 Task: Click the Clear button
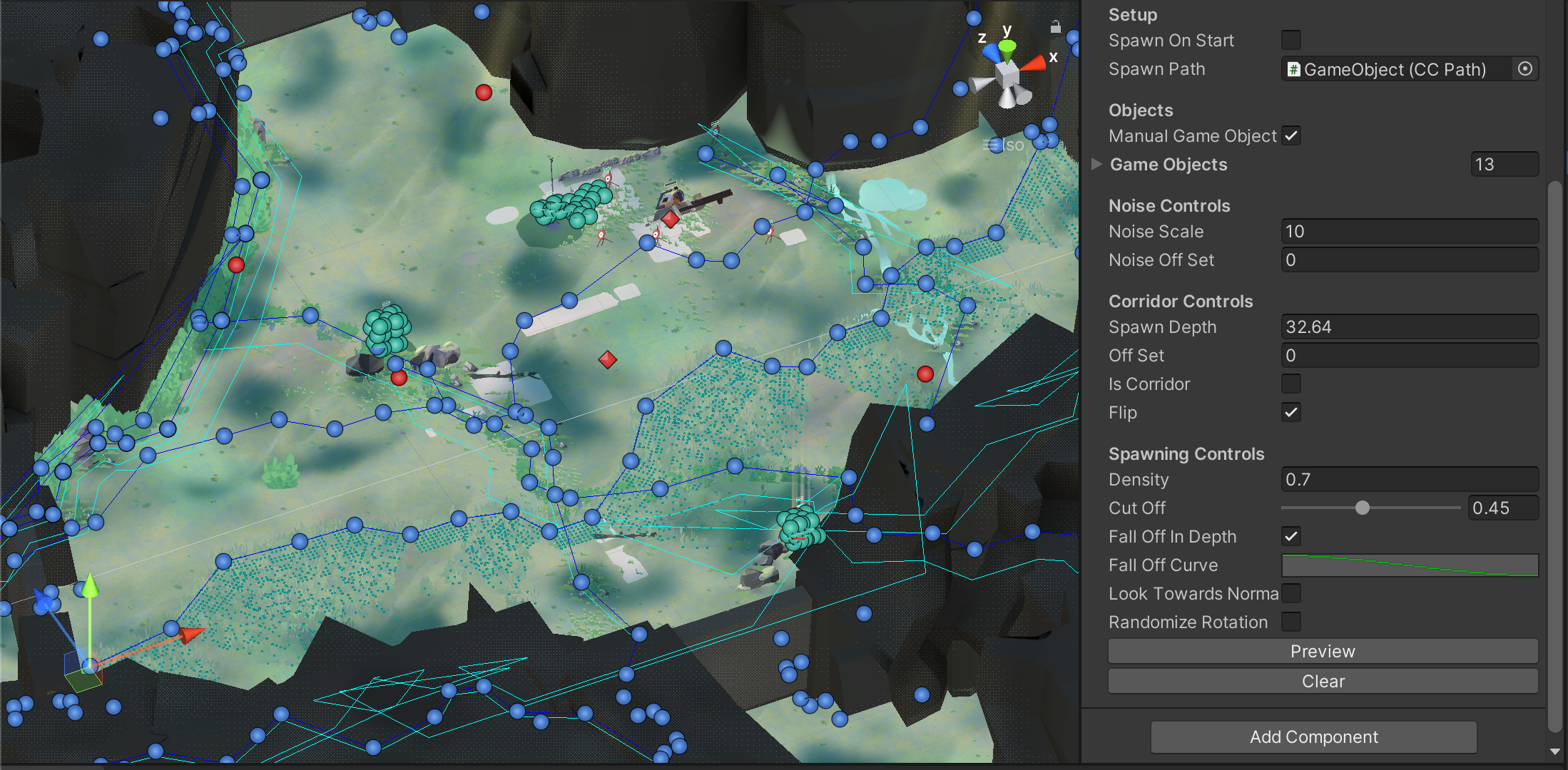coord(1323,681)
